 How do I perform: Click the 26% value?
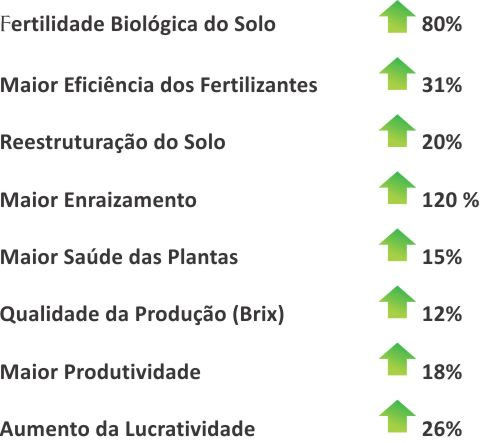pyautogui.click(x=442, y=429)
